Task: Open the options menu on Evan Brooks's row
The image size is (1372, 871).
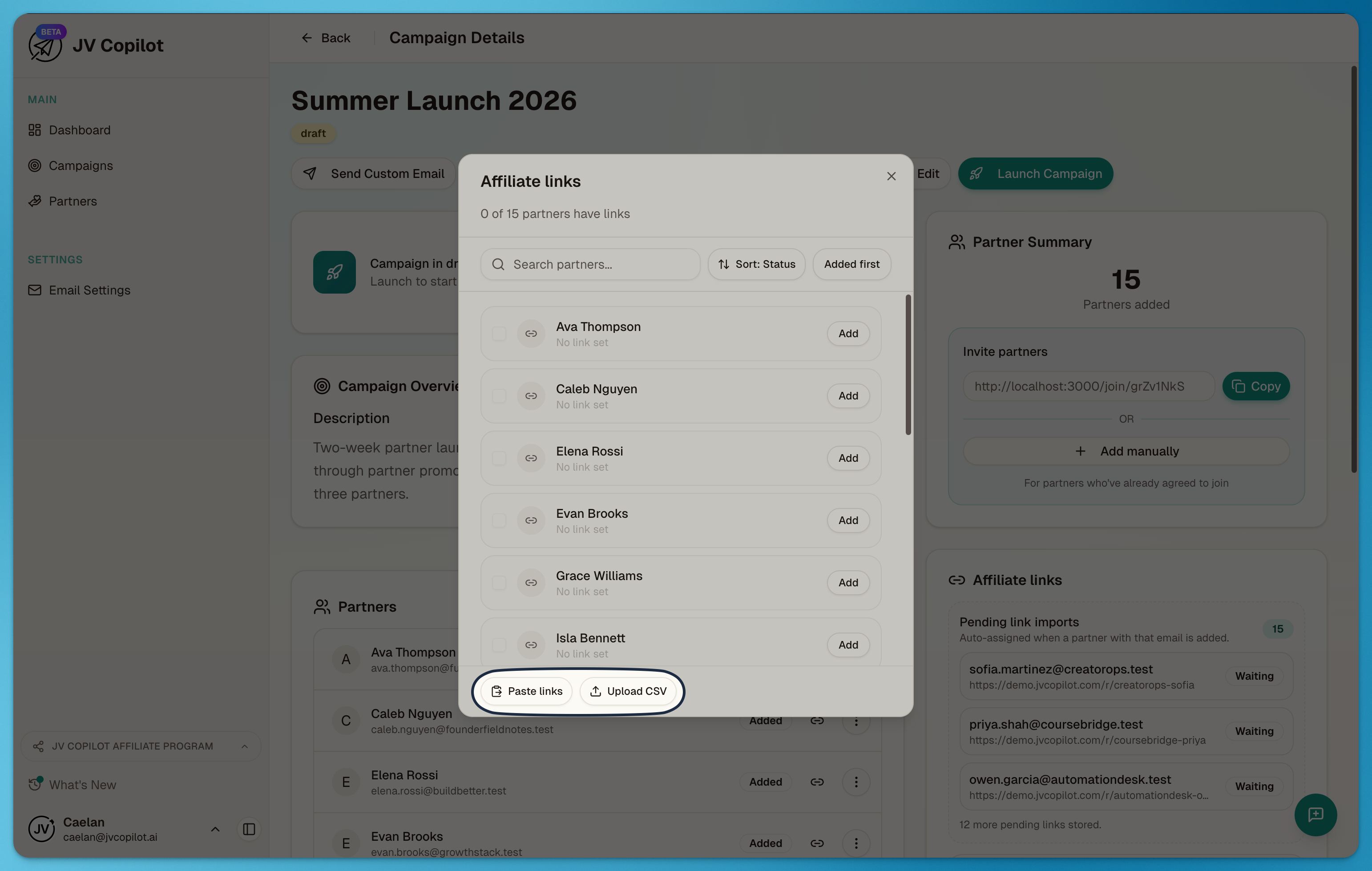Action: [856, 843]
